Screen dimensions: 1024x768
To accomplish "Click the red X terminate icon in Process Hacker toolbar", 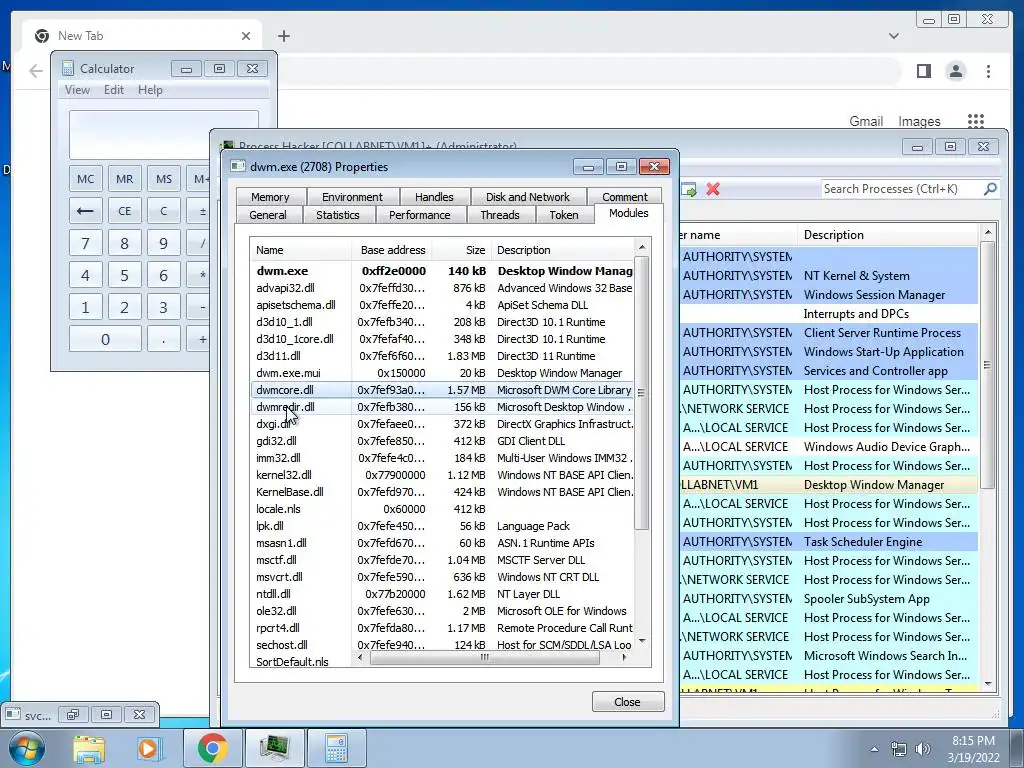I will 712,189.
